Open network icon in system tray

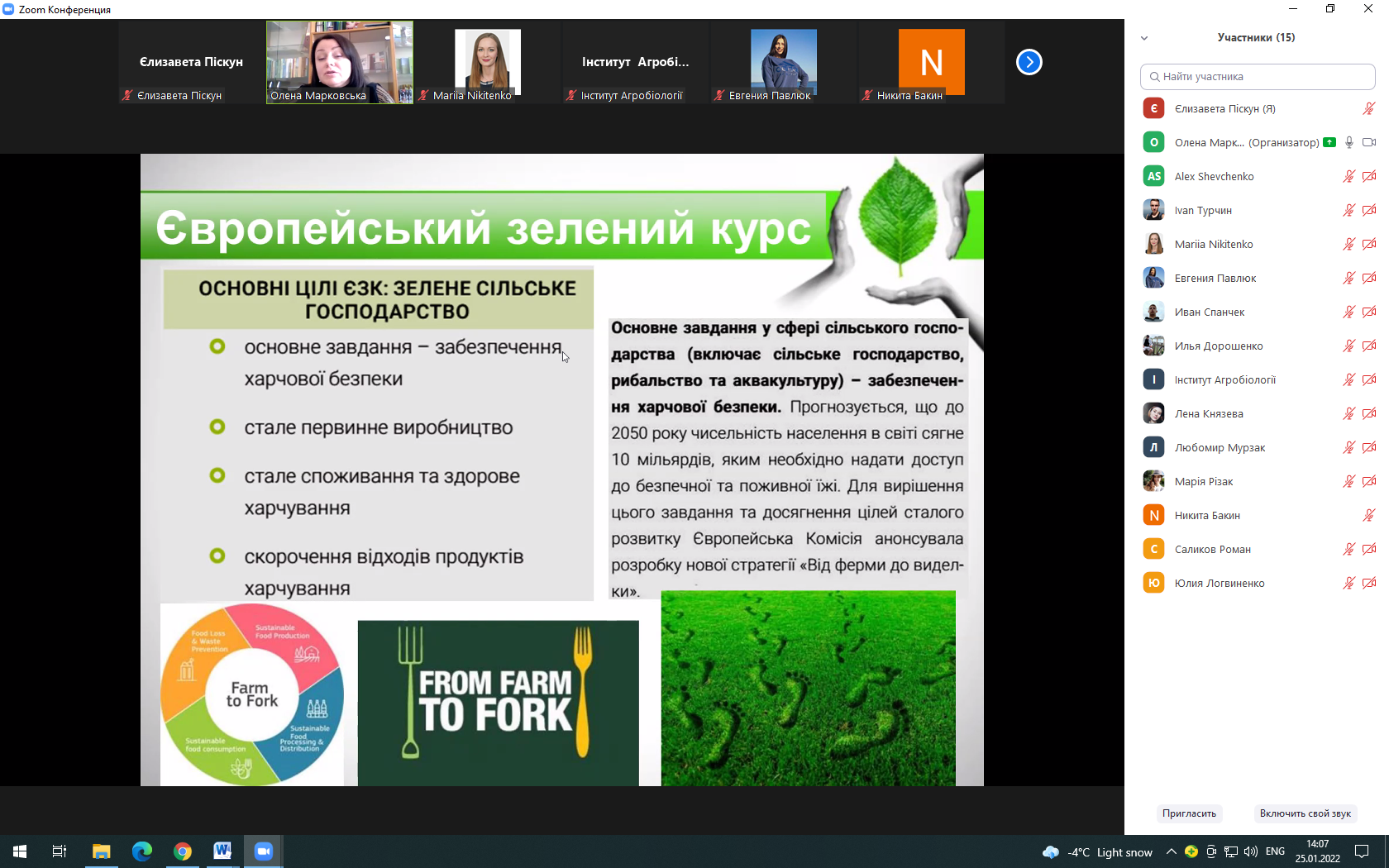(1231, 851)
